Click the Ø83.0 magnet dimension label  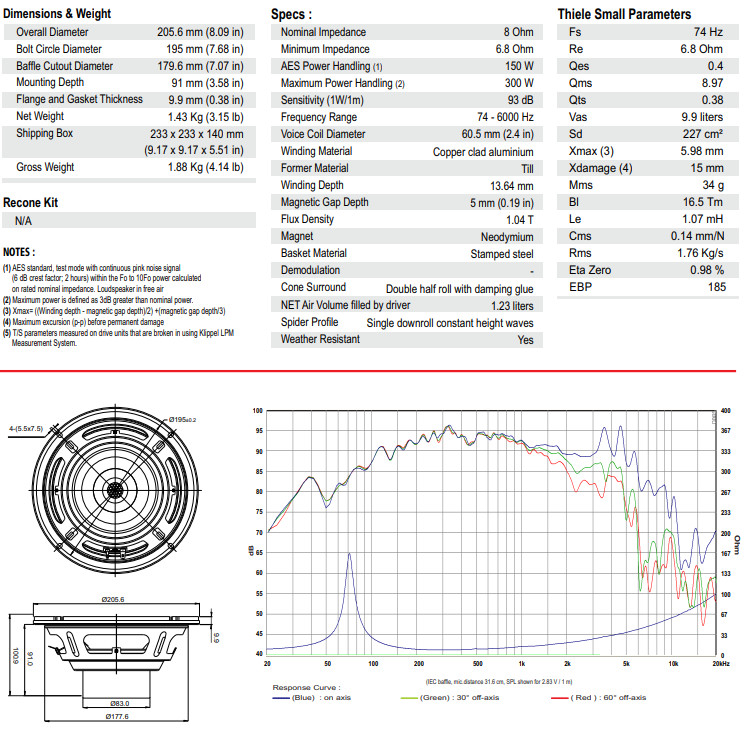[119, 703]
